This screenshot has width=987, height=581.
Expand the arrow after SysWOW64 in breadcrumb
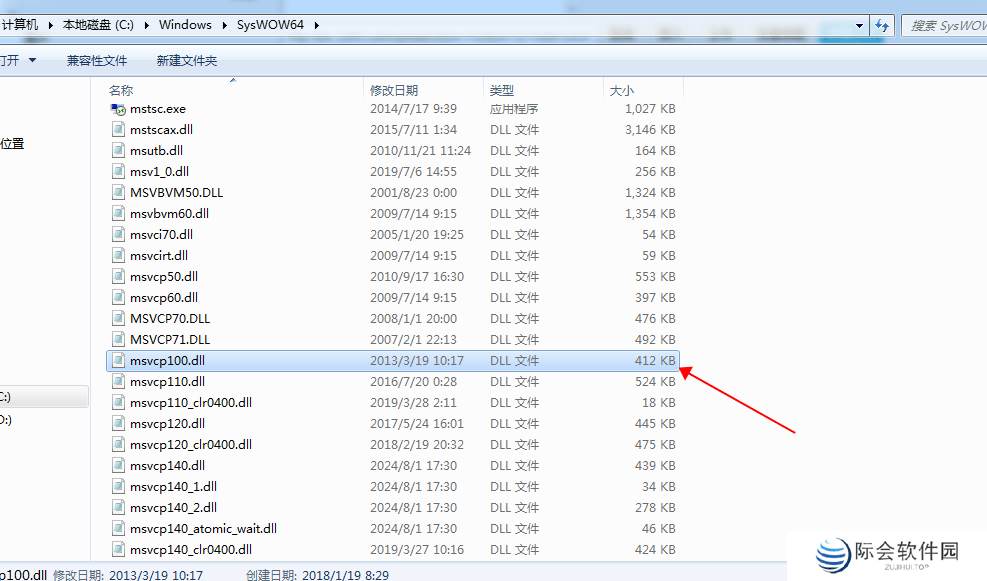click(317, 25)
